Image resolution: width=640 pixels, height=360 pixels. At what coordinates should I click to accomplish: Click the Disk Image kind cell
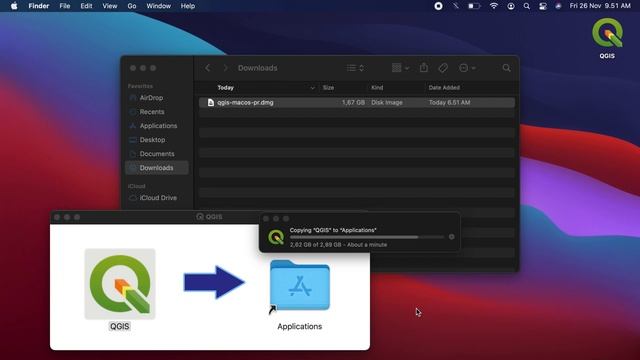pyautogui.click(x=387, y=102)
